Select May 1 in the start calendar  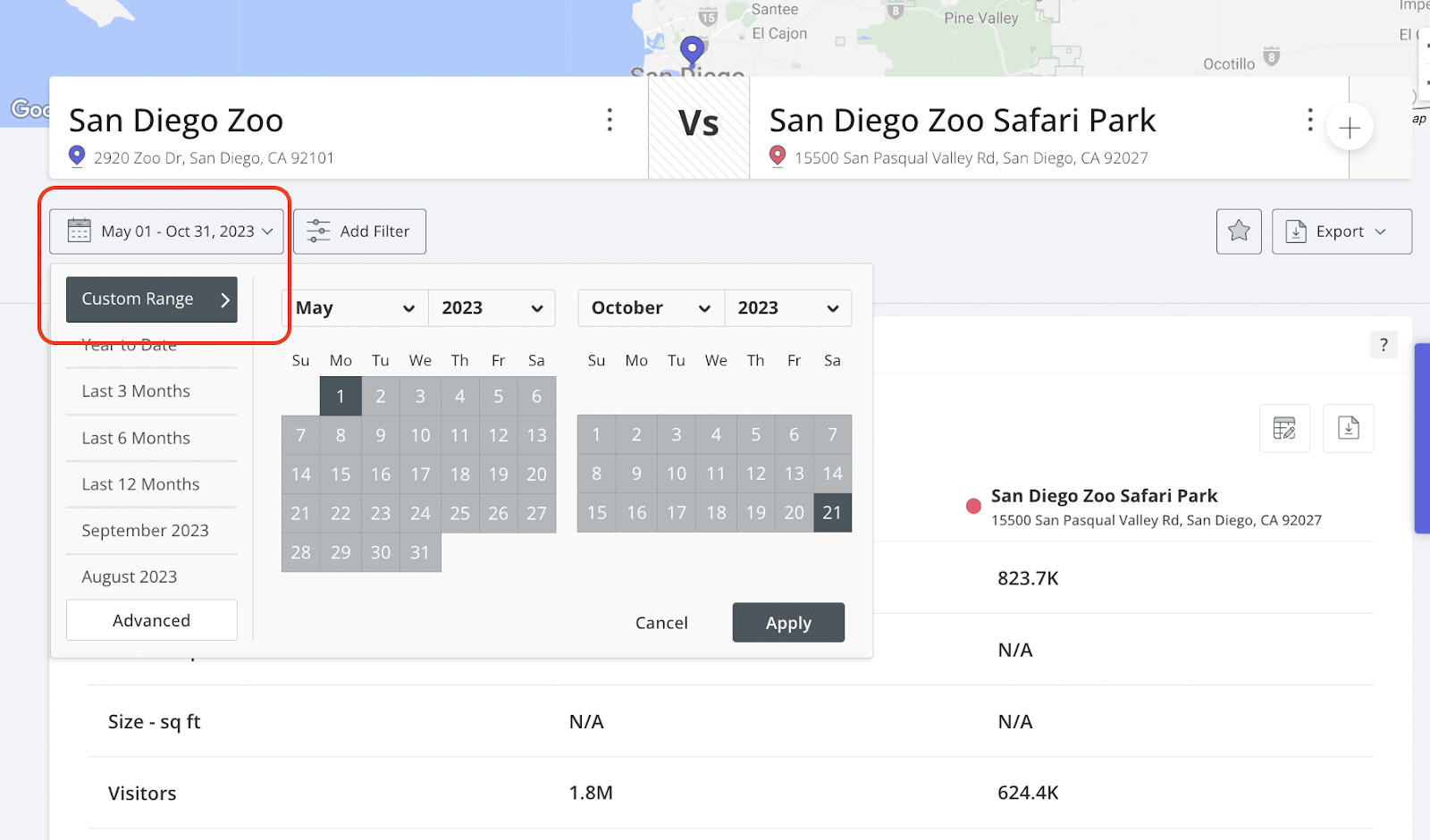(341, 396)
